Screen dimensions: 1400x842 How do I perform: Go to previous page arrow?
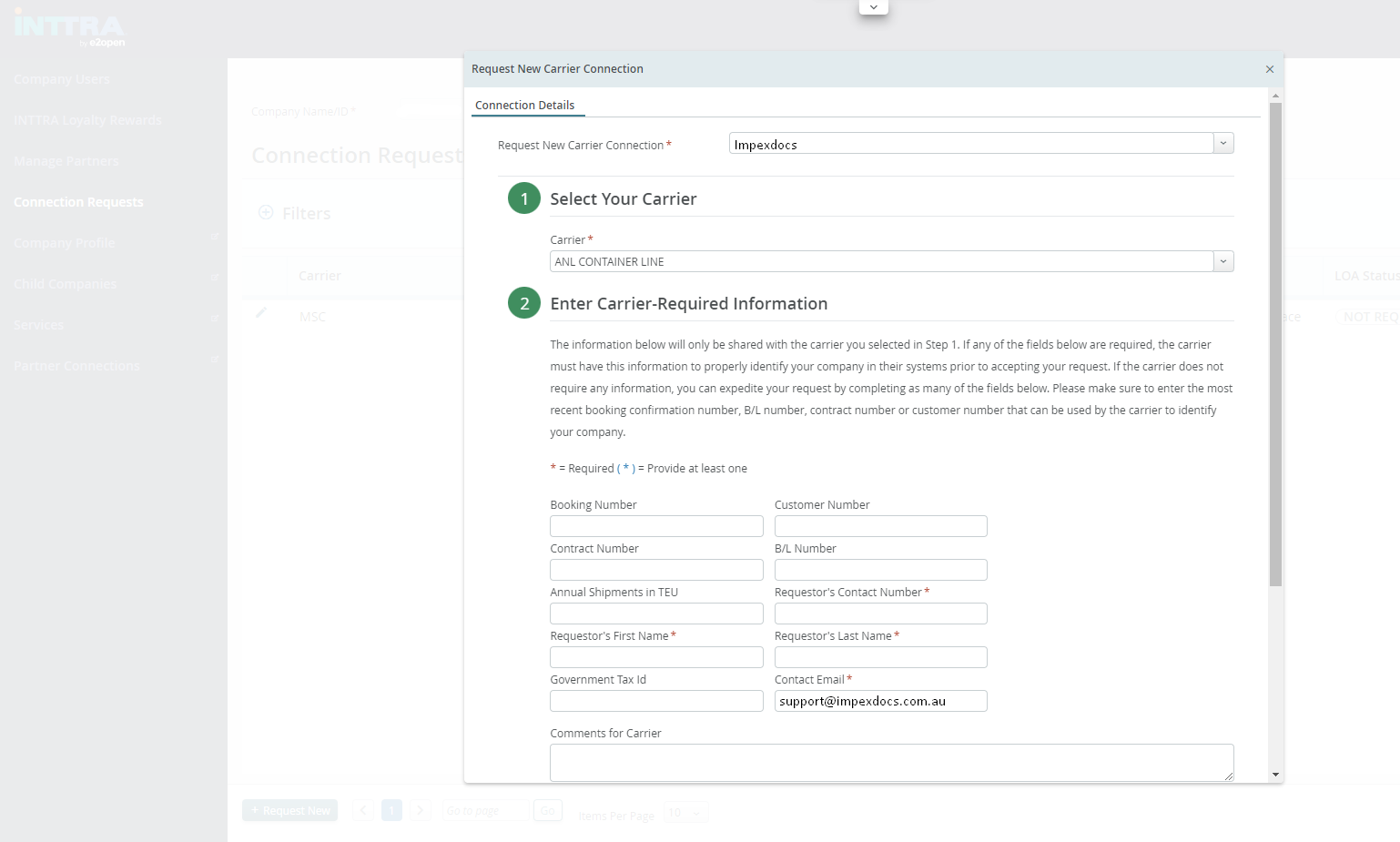point(363,810)
